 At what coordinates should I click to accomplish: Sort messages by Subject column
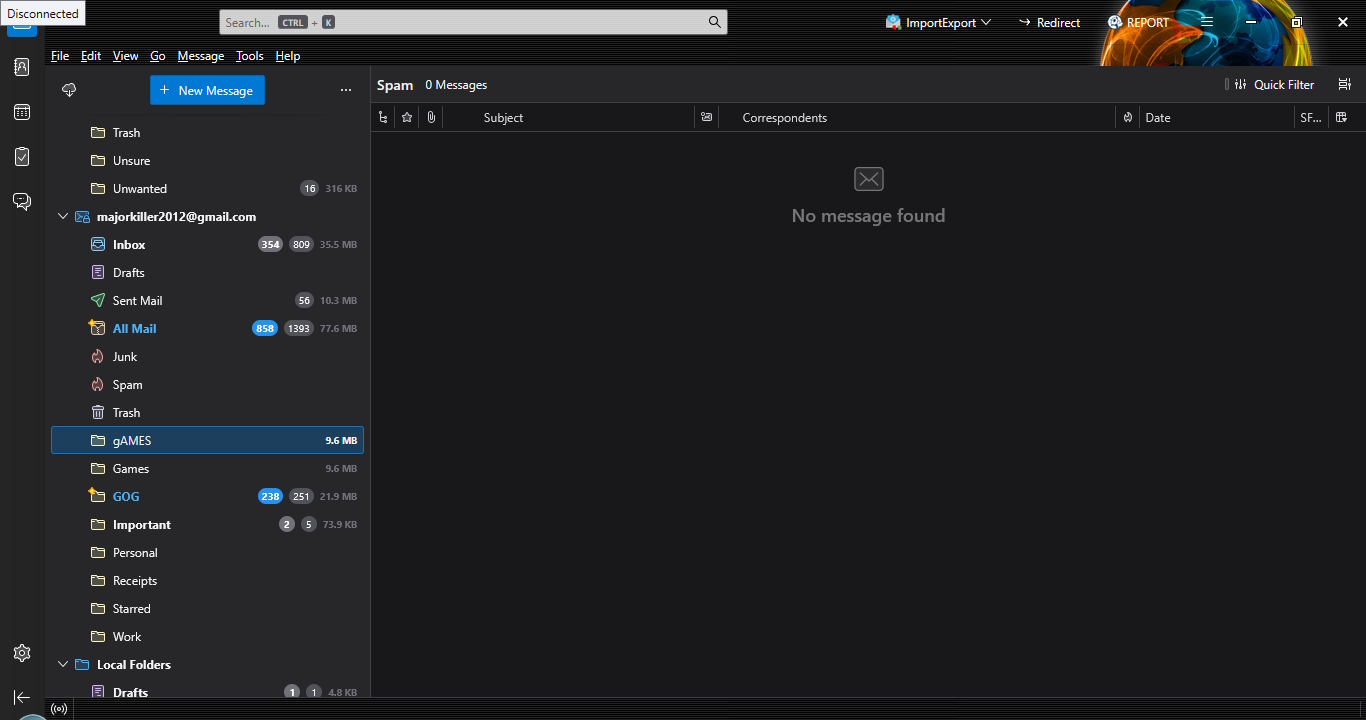[x=568, y=118]
